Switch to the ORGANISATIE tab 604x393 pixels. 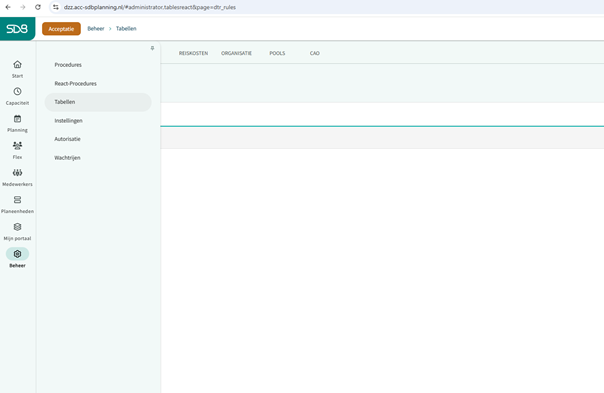tap(236, 53)
